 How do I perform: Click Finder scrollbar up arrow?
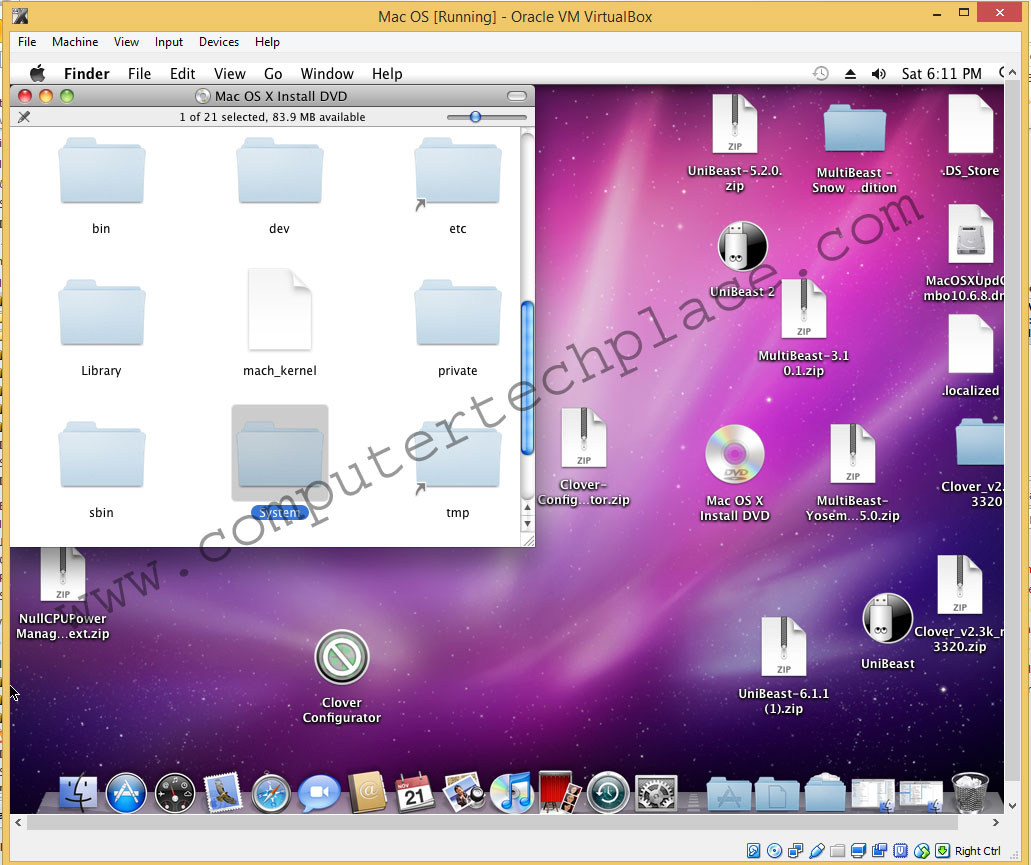coord(527,507)
